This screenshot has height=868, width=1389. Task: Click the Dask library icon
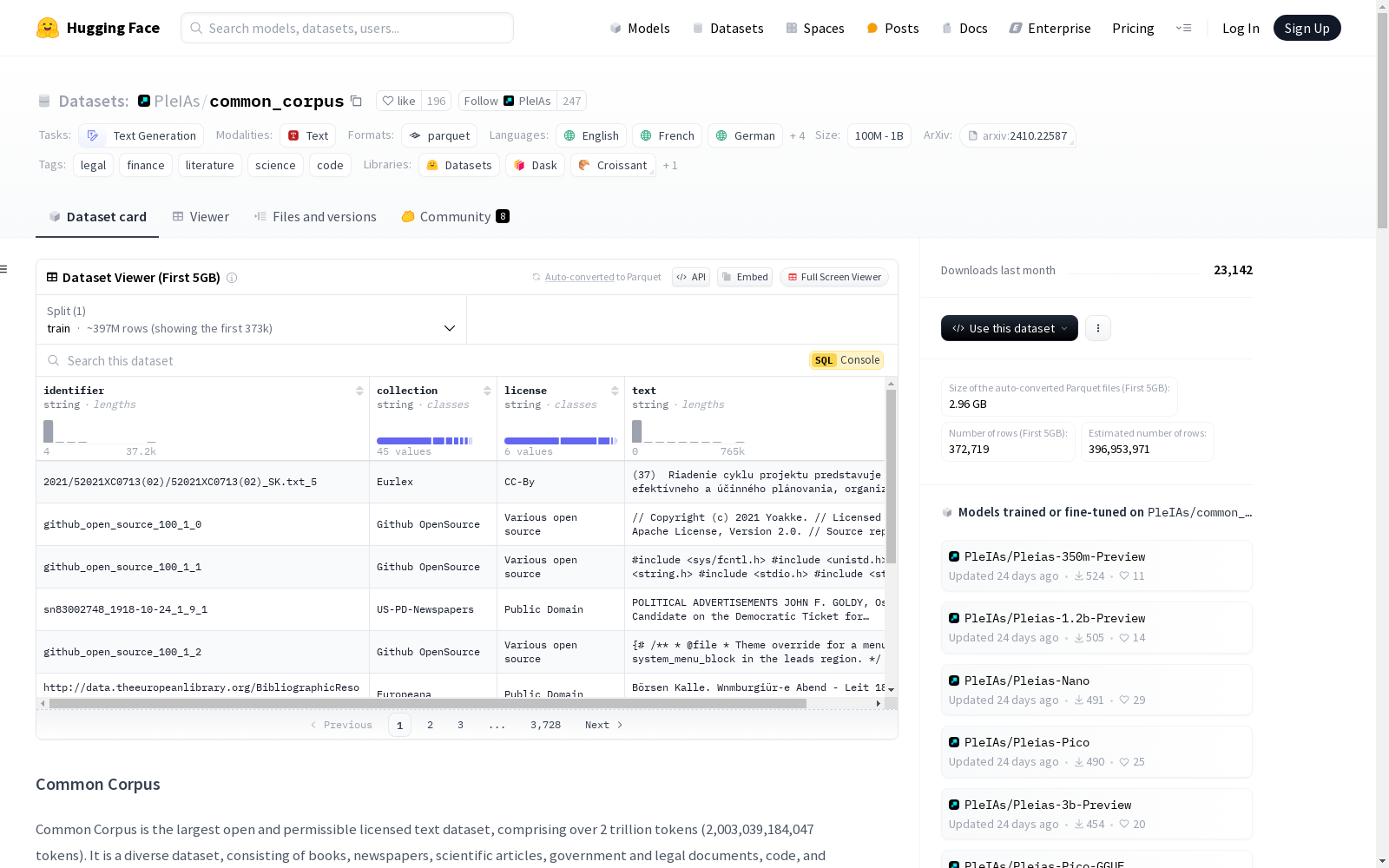coord(519,165)
